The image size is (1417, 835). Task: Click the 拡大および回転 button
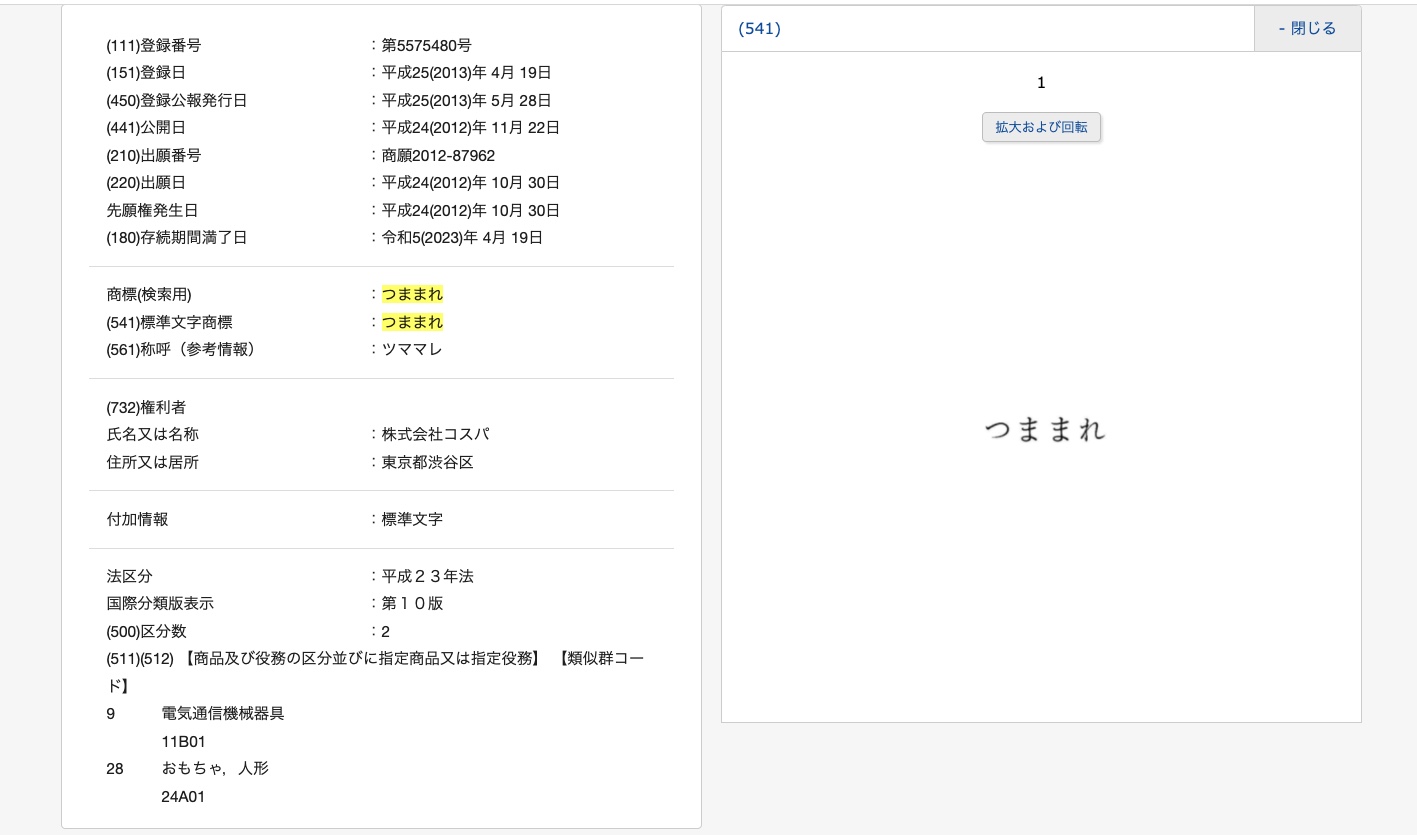pos(1041,127)
